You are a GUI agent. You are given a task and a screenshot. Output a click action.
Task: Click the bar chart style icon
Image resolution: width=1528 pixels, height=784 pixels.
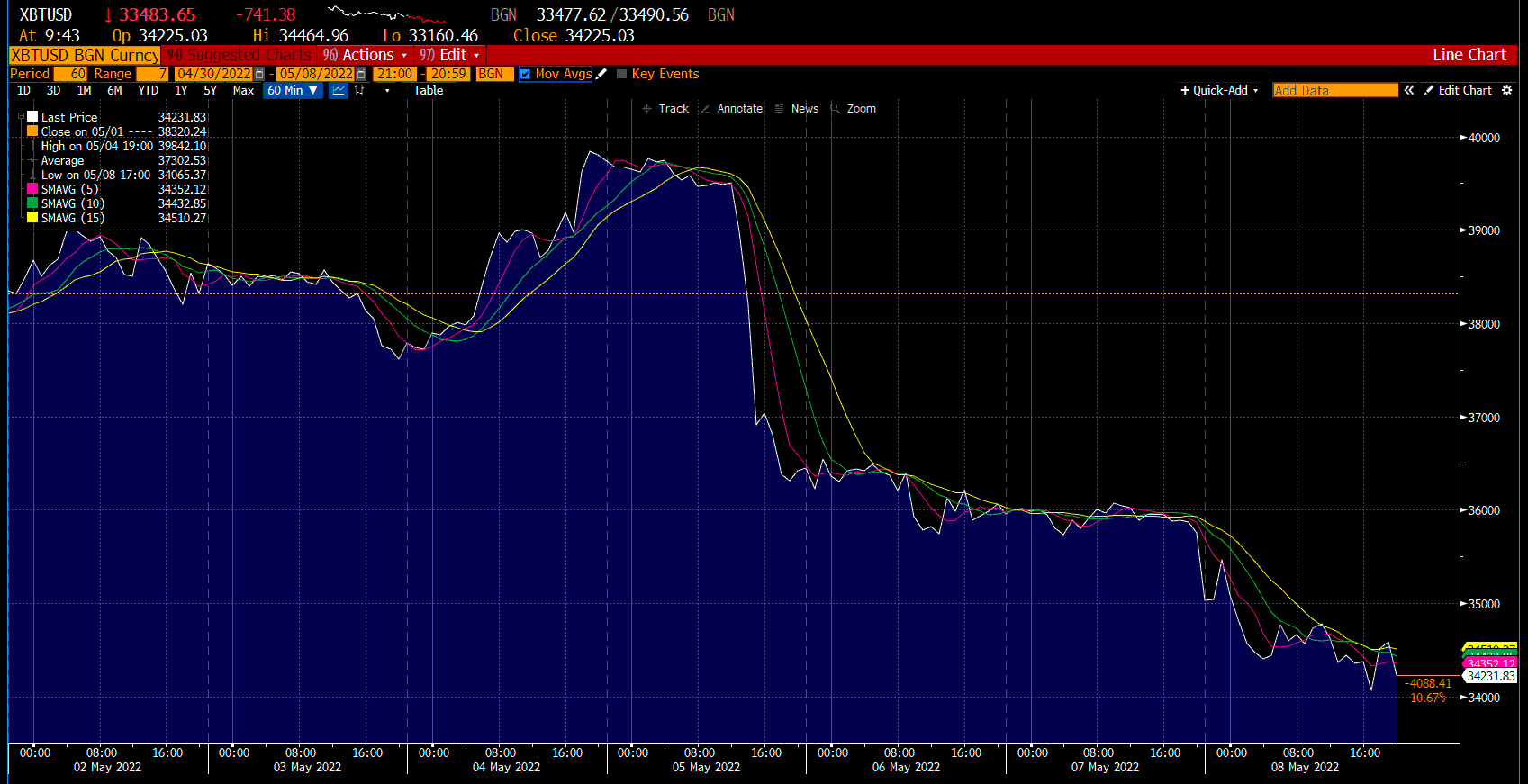[x=360, y=91]
